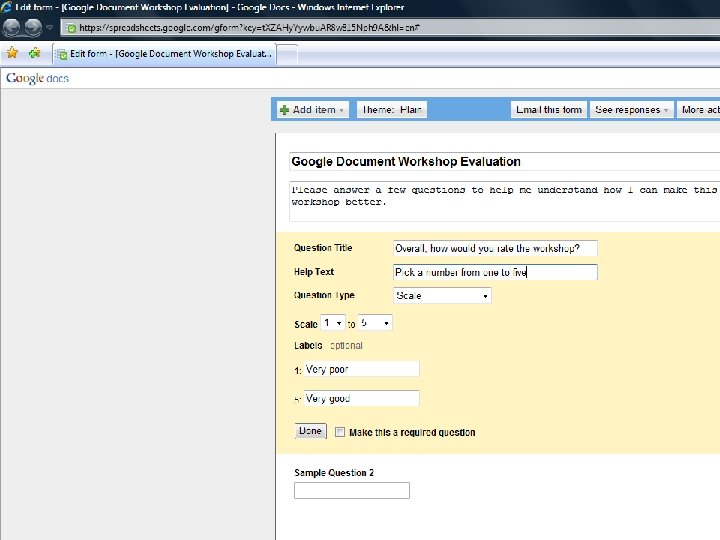Click the Question Title input field

click(495, 248)
